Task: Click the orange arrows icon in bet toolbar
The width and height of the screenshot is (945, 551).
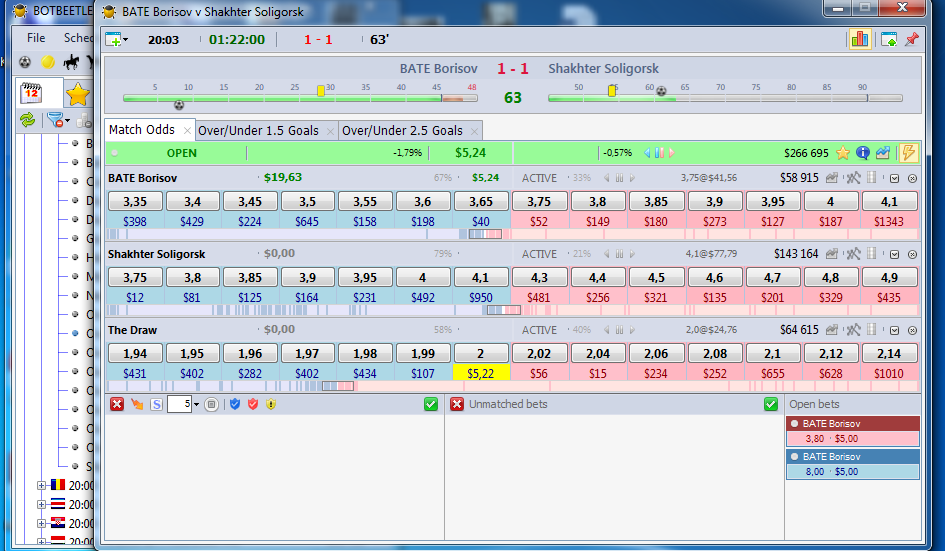Action: (x=137, y=404)
